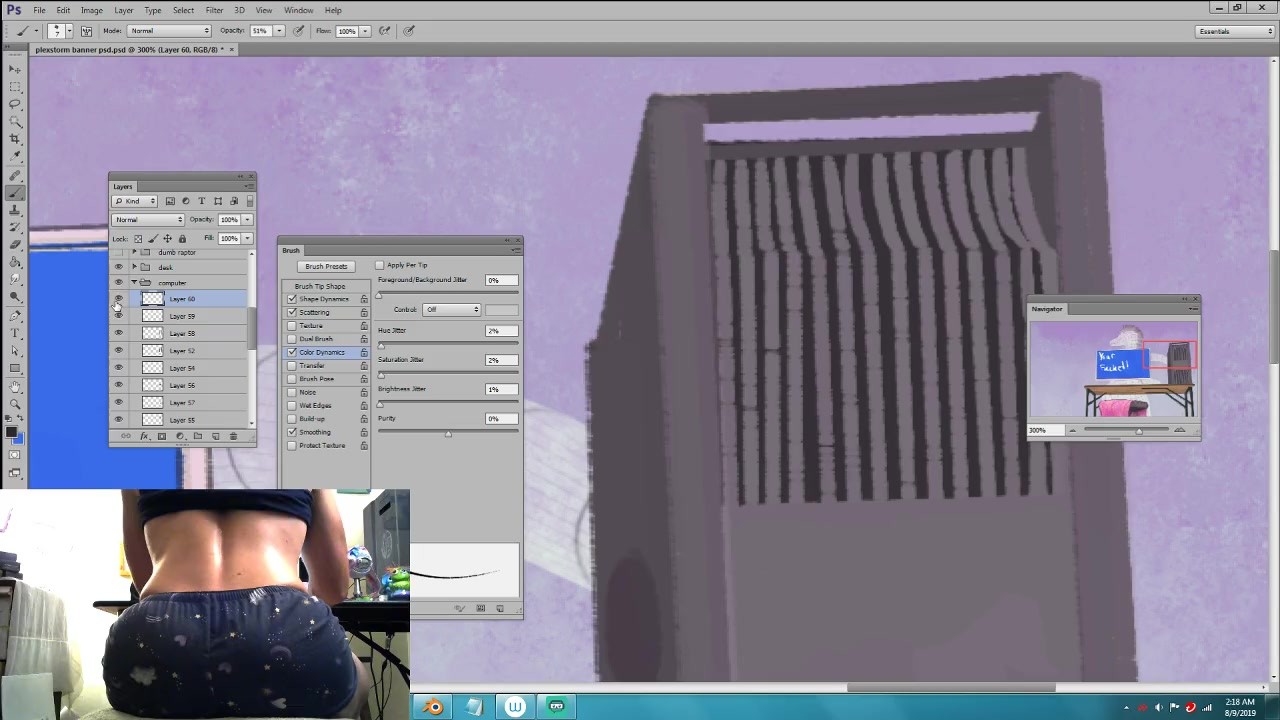
Task: Select the Eyedropper tool
Action: tap(15, 157)
